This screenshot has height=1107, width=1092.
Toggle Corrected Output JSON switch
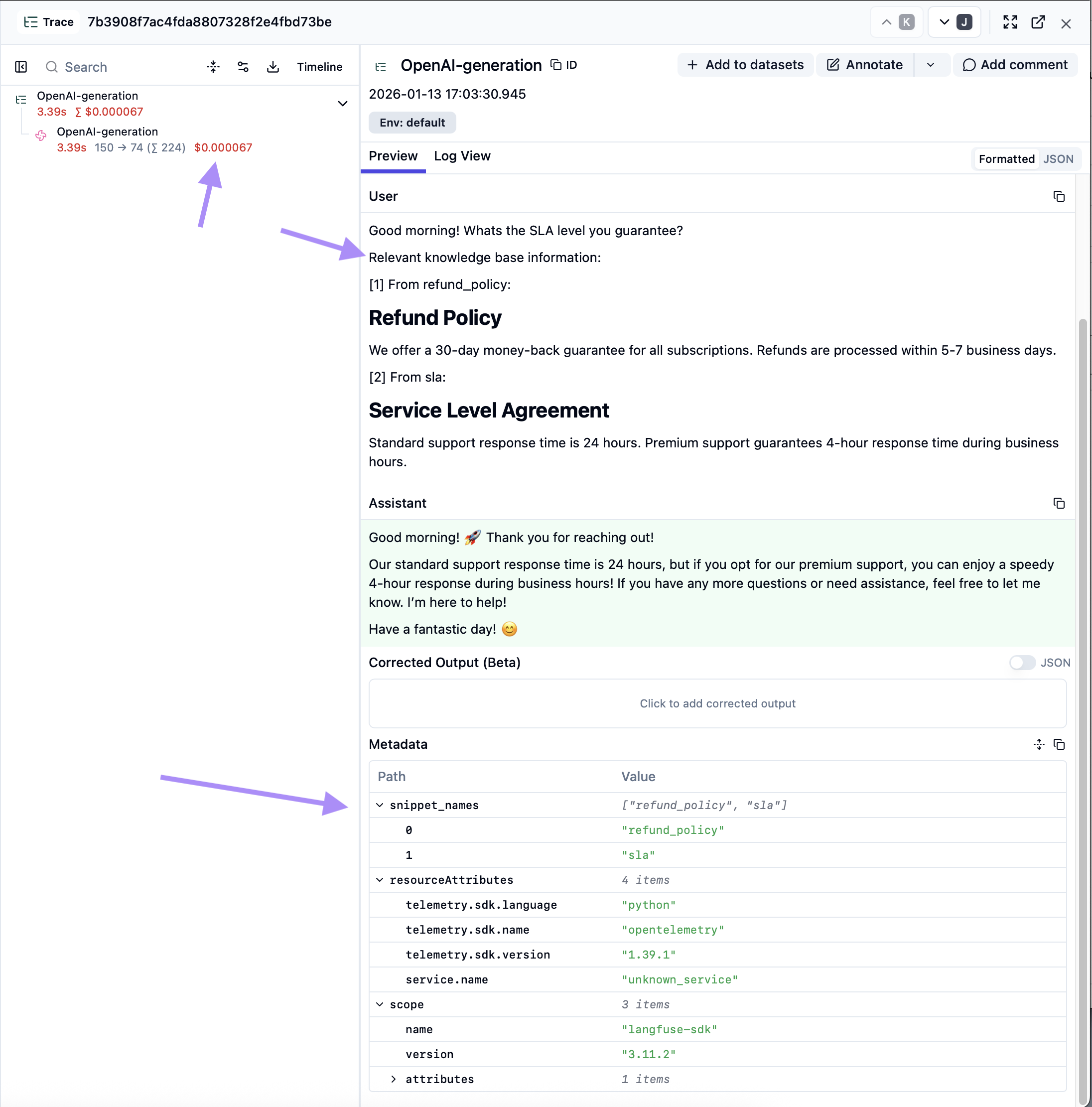1022,663
